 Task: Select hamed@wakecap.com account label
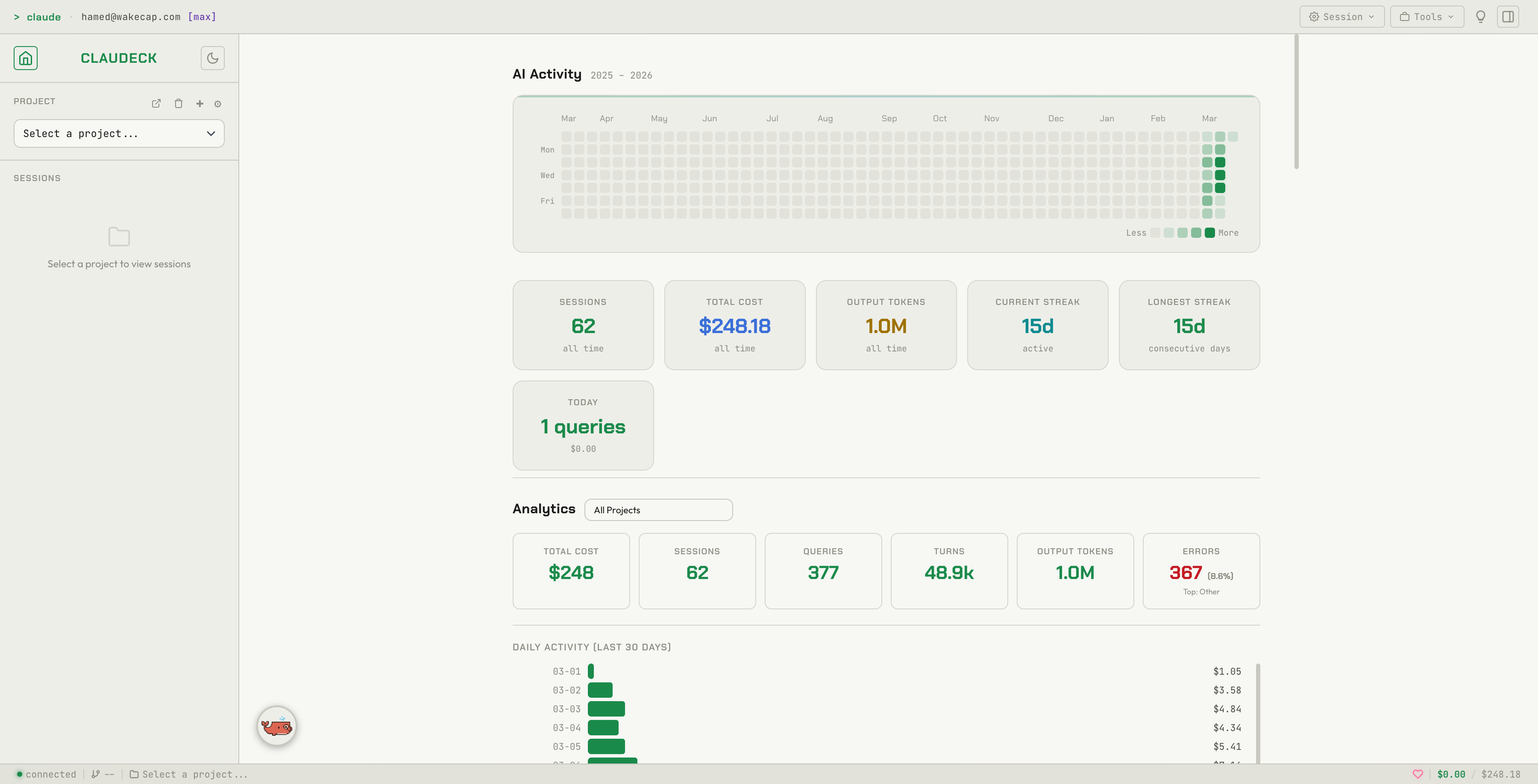point(131,17)
